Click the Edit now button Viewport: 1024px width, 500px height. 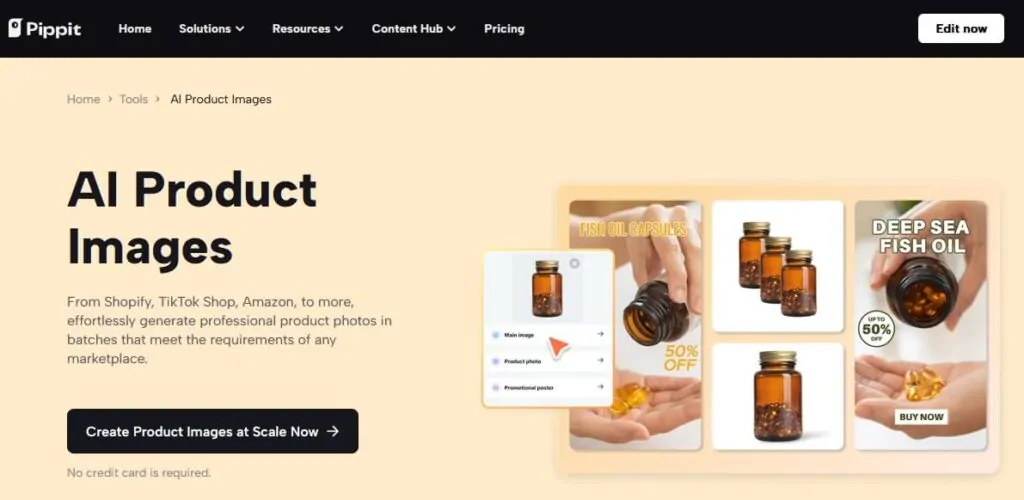[x=961, y=29]
